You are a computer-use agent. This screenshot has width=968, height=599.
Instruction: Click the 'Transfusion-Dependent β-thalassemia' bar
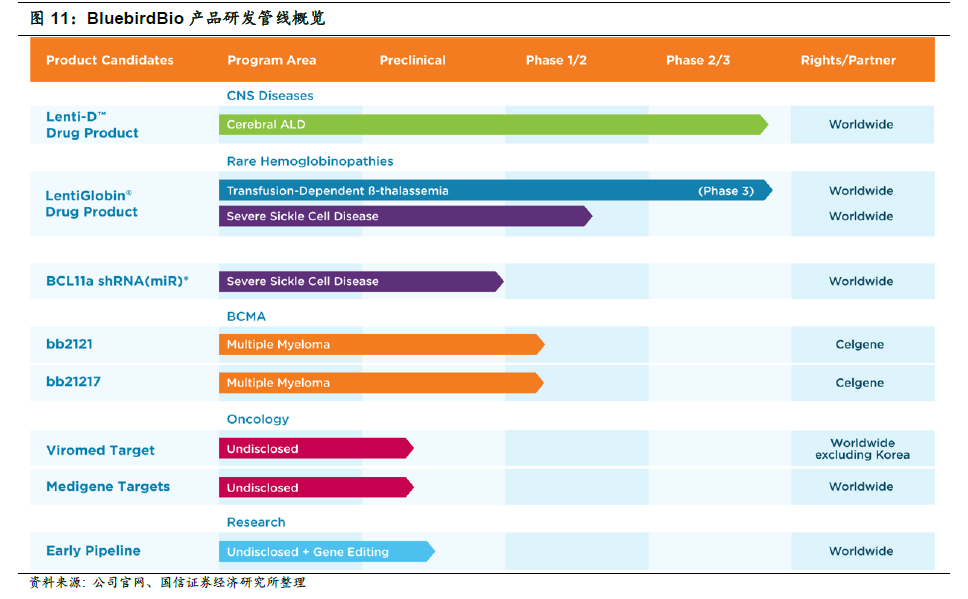(x=495, y=190)
